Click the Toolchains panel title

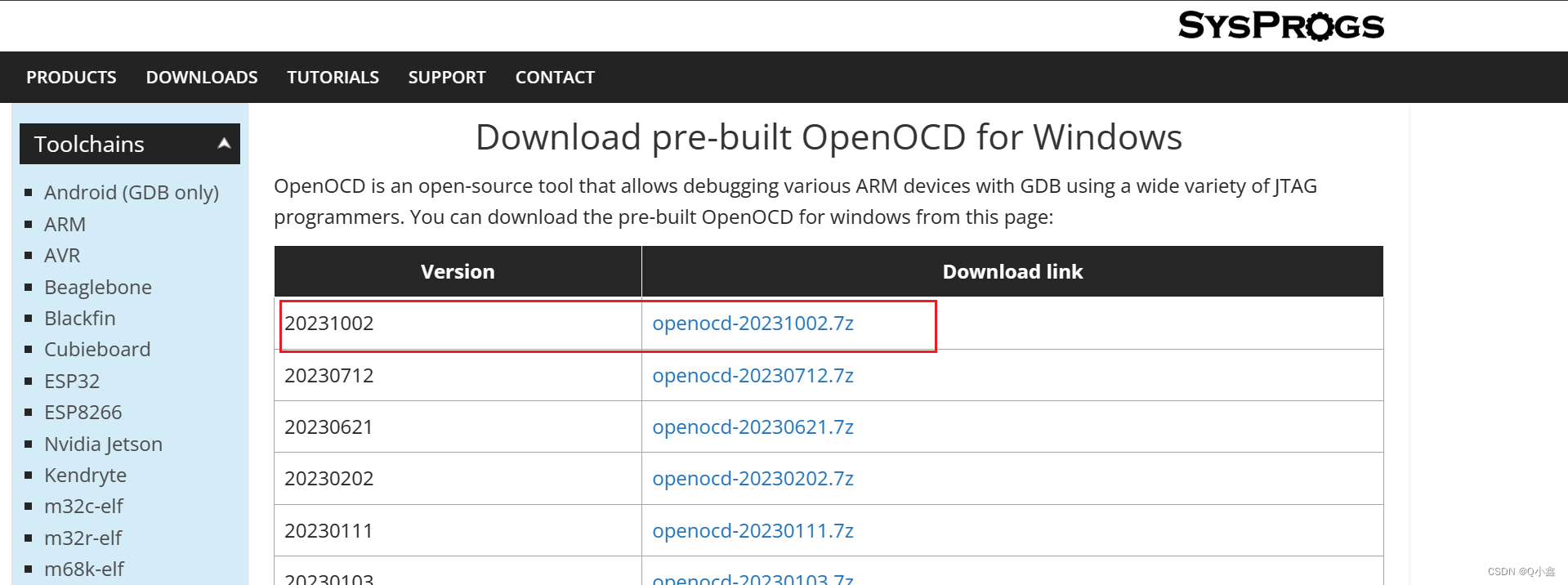(89, 144)
